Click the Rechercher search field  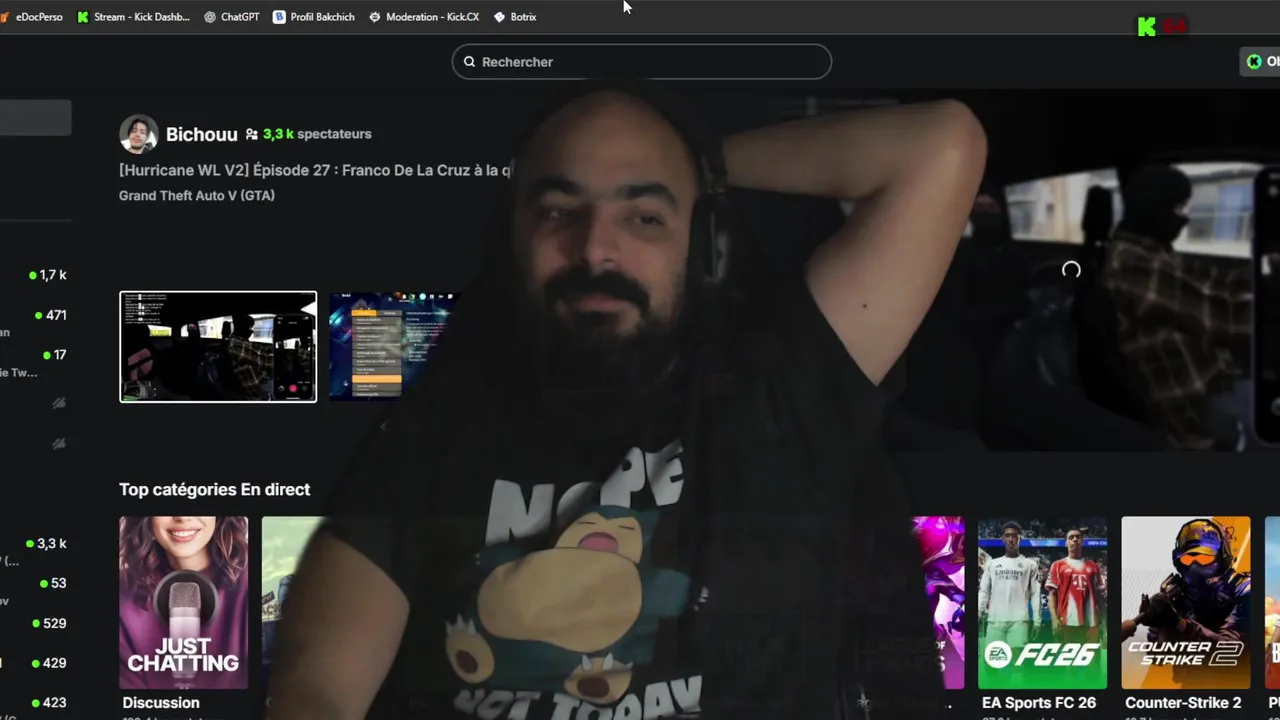[x=641, y=62]
